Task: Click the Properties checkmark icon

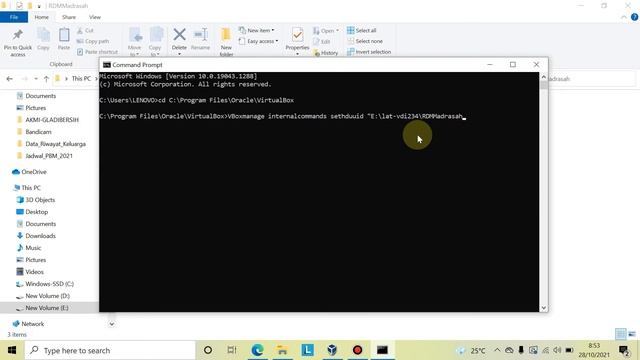Action: click(x=297, y=35)
